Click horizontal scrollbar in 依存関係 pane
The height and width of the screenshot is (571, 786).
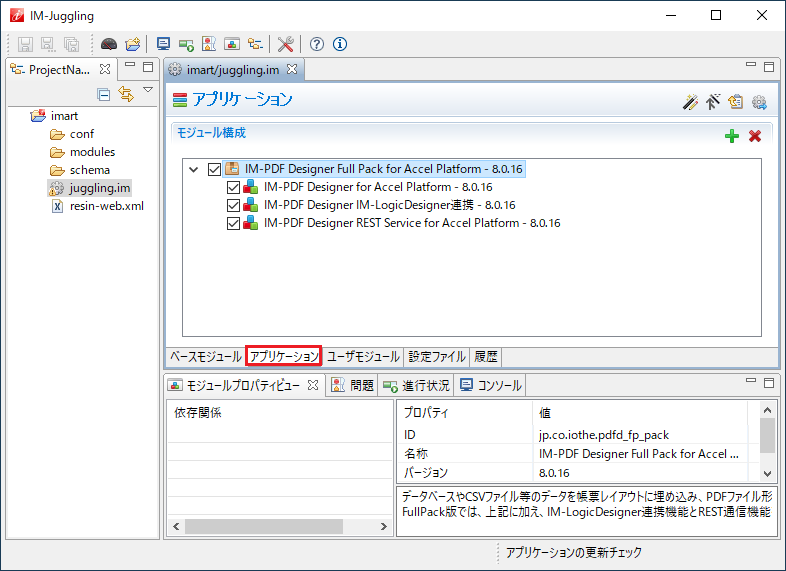coord(264,526)
